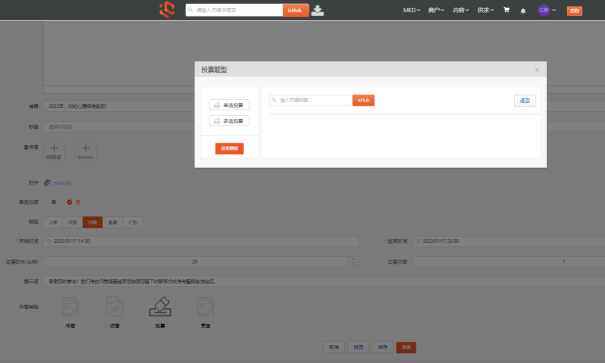Screen dimensions: 605x363
Task: Select the highlighted orange type tab
Action: 93,222
